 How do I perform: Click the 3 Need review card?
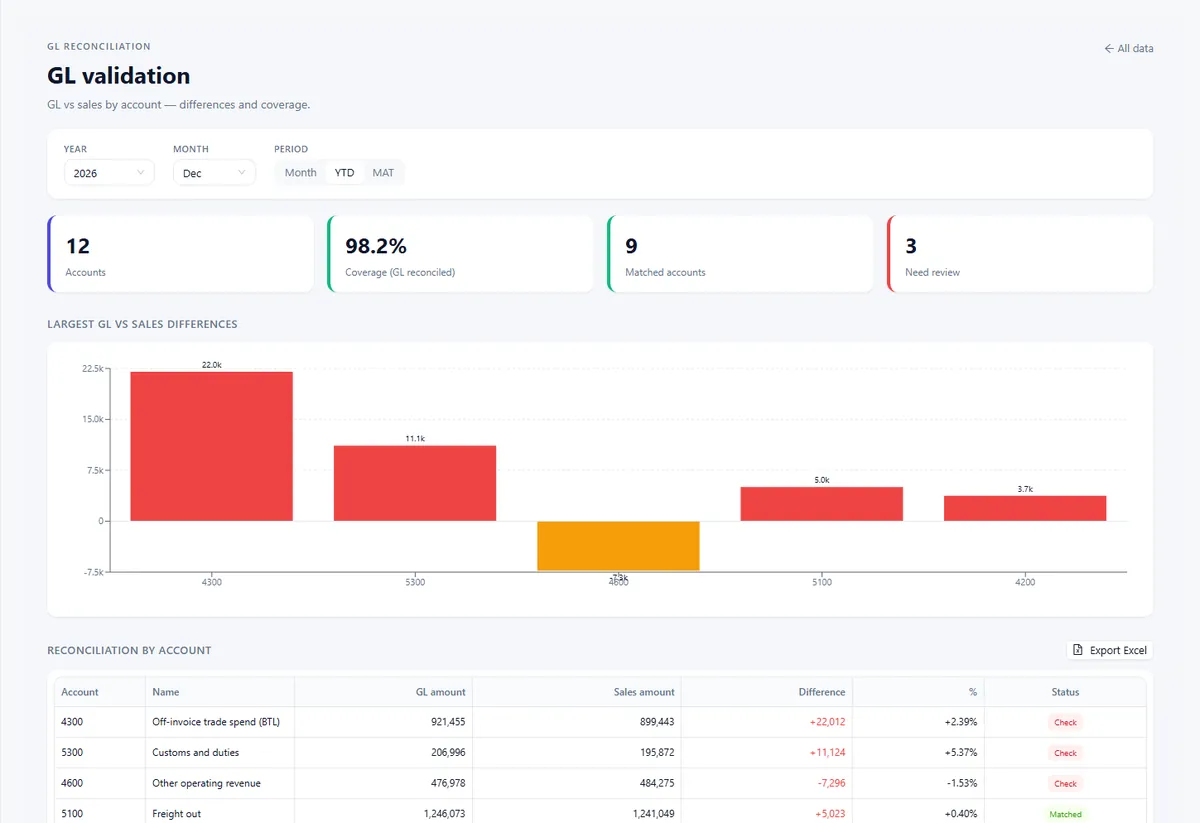(1020, 254)
